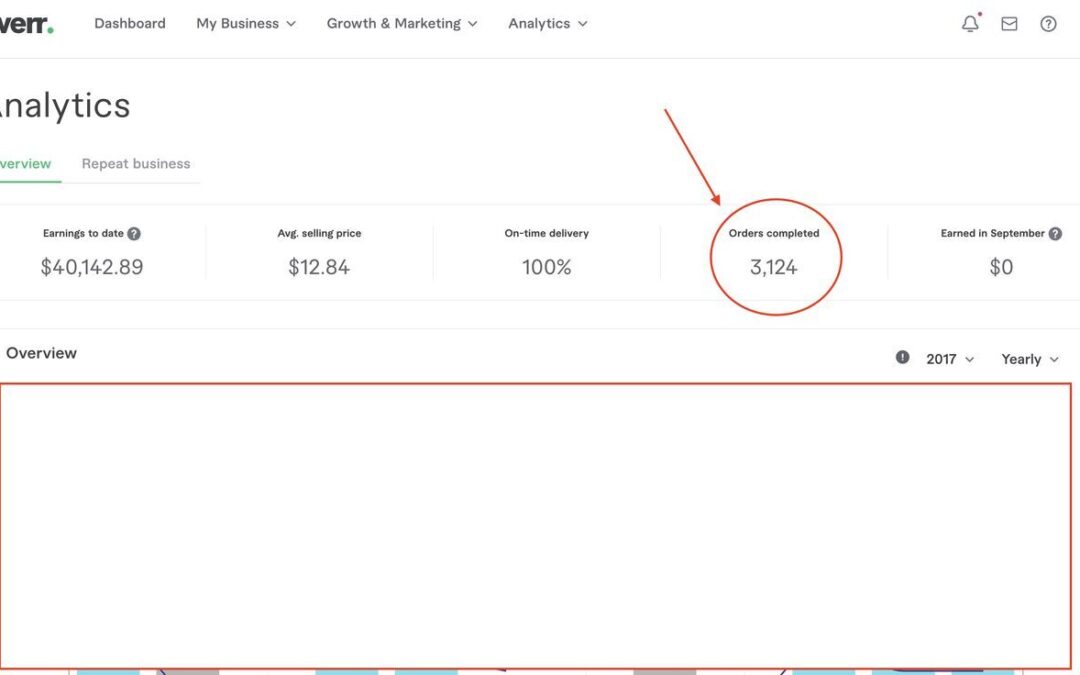Select the Overview tab
Viewport: 1080px width, 675px height.
pyautogui.click(x=25, y=164)
